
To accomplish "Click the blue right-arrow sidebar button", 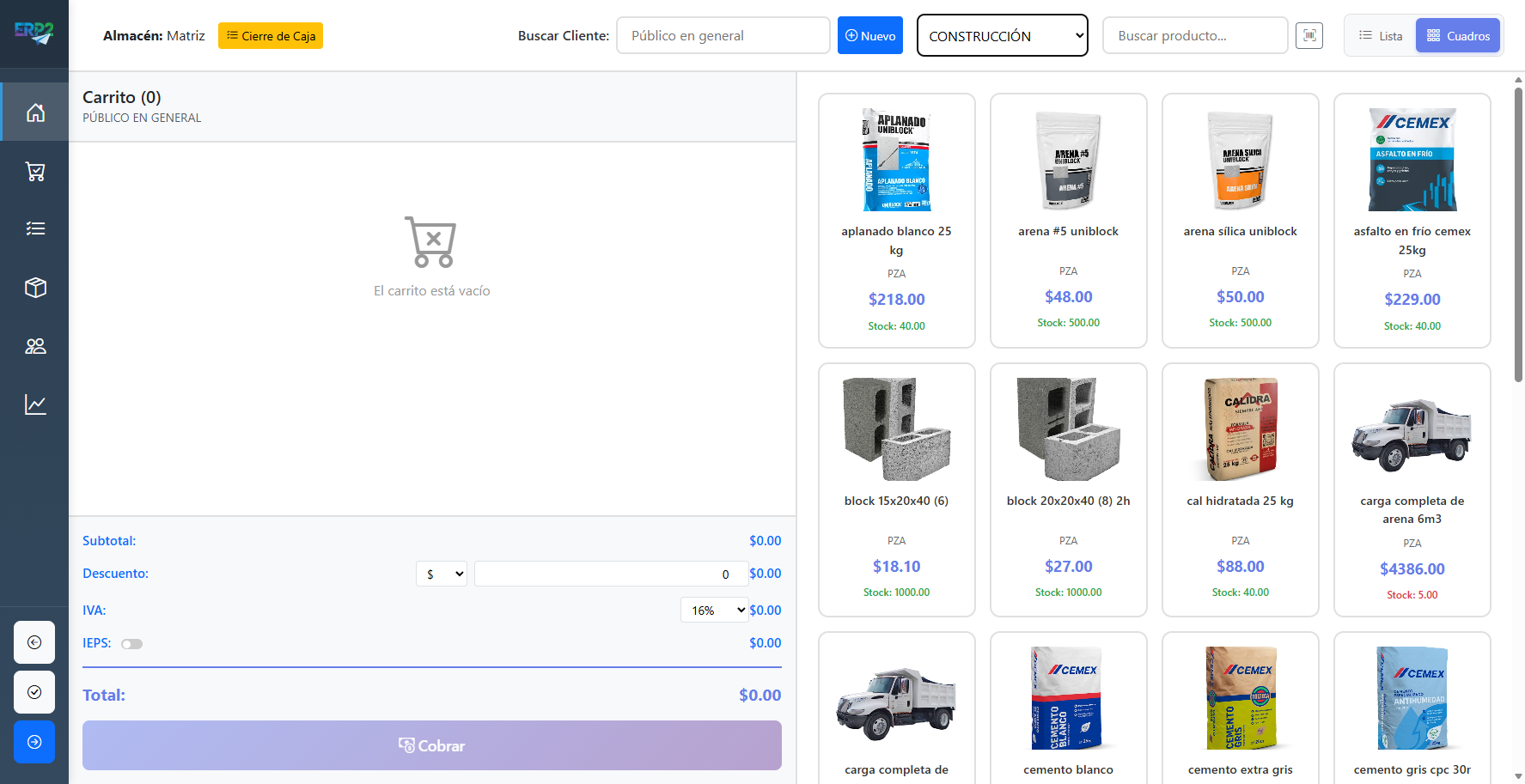I will [x=34, y=742].
